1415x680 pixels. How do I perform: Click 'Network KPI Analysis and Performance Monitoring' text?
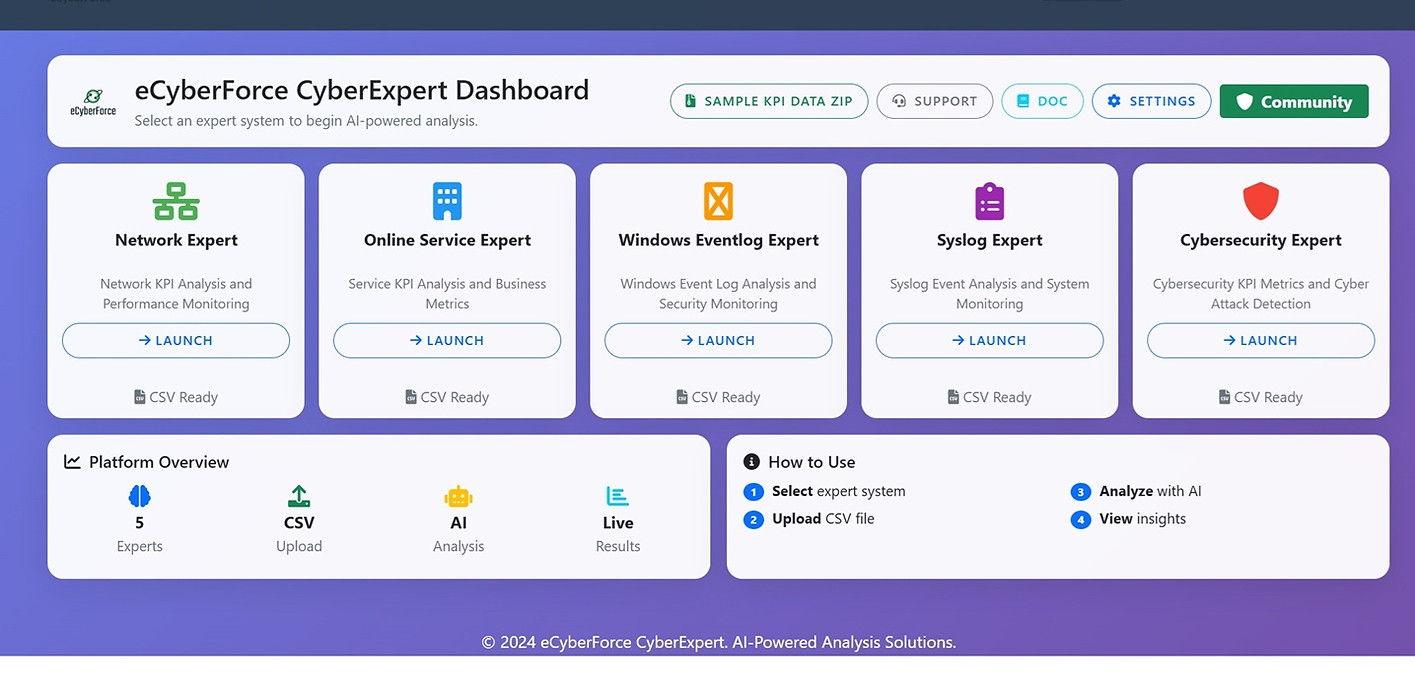[176, 294]
